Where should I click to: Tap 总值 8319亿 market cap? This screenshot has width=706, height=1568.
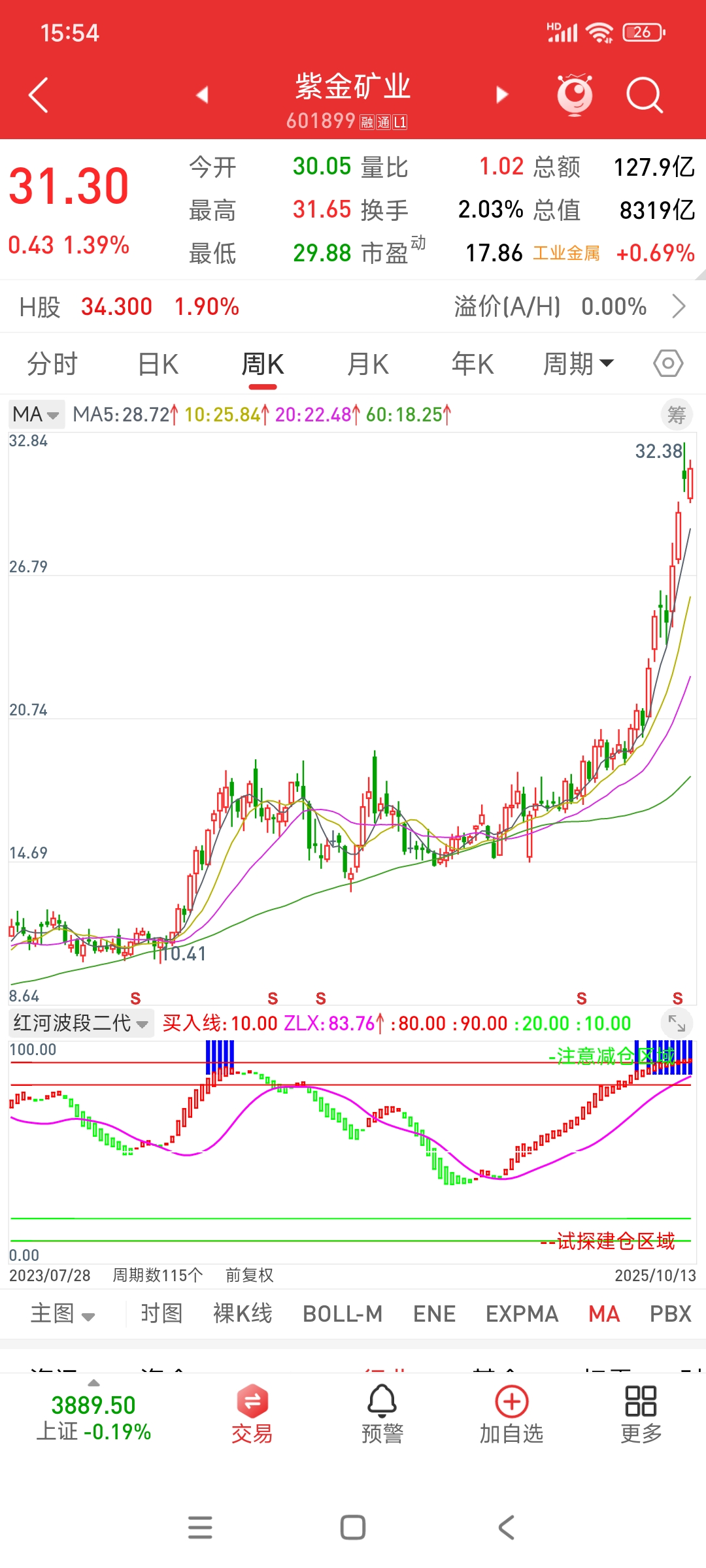coord(614,210)
